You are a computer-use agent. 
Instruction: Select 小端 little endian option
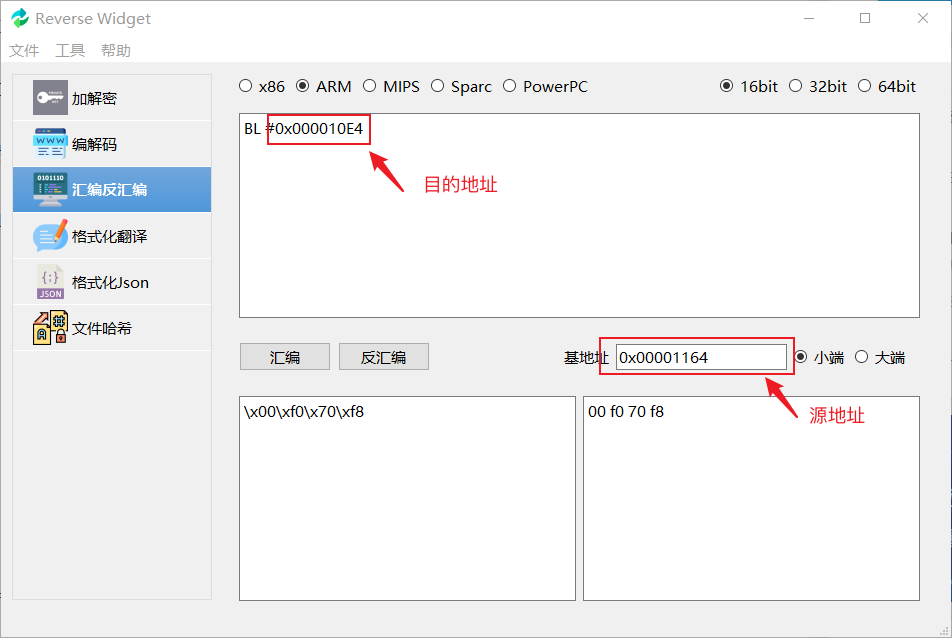coord(820,358)
